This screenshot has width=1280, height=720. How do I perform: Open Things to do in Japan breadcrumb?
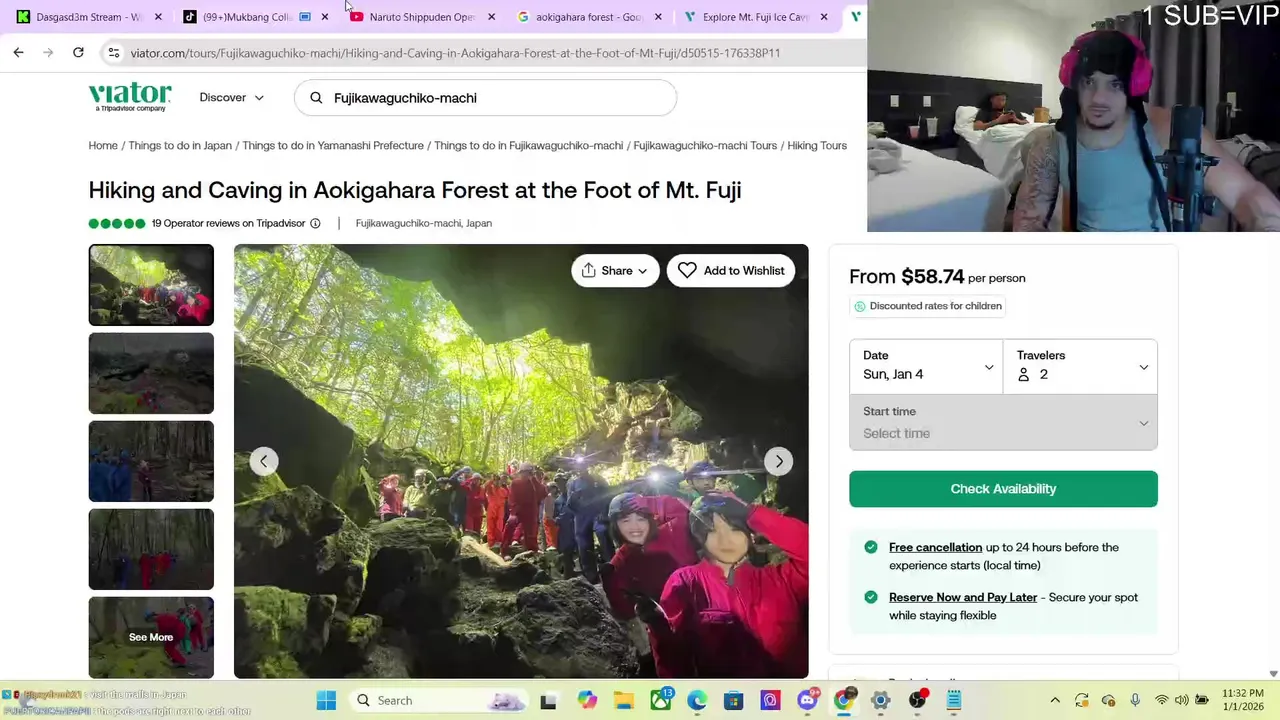point(180,145)
